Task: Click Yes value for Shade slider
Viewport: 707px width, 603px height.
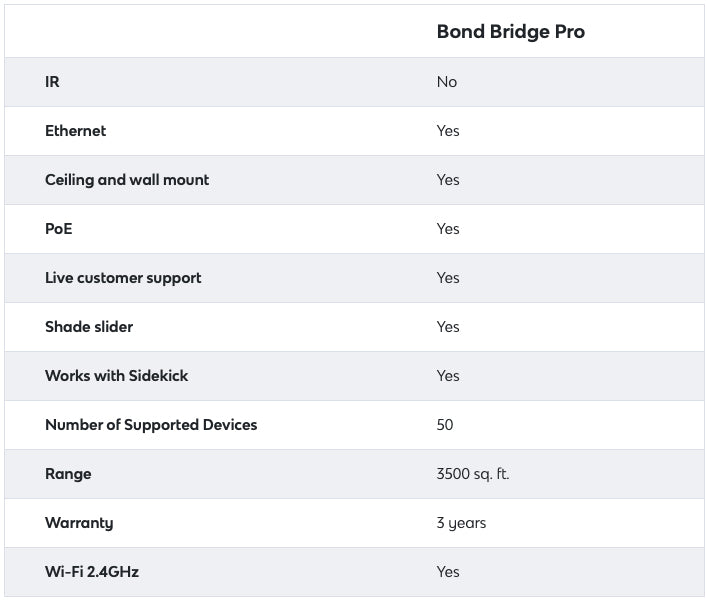Action: coord(448,327)
